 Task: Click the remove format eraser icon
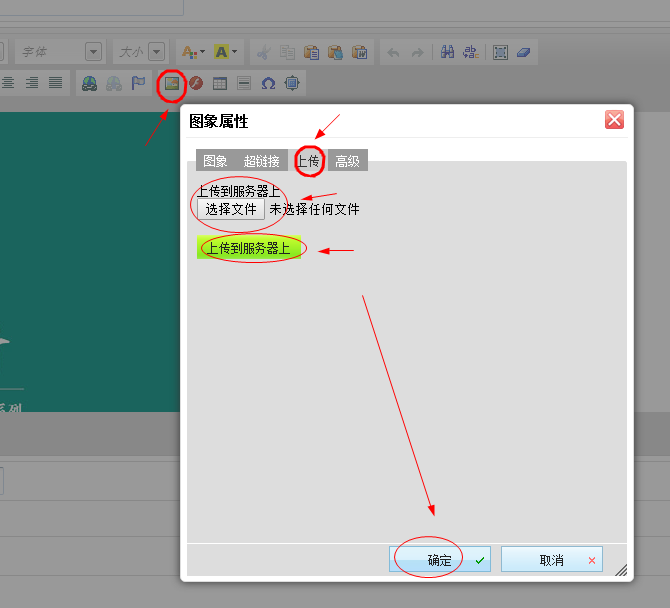[x=526, y=52]
